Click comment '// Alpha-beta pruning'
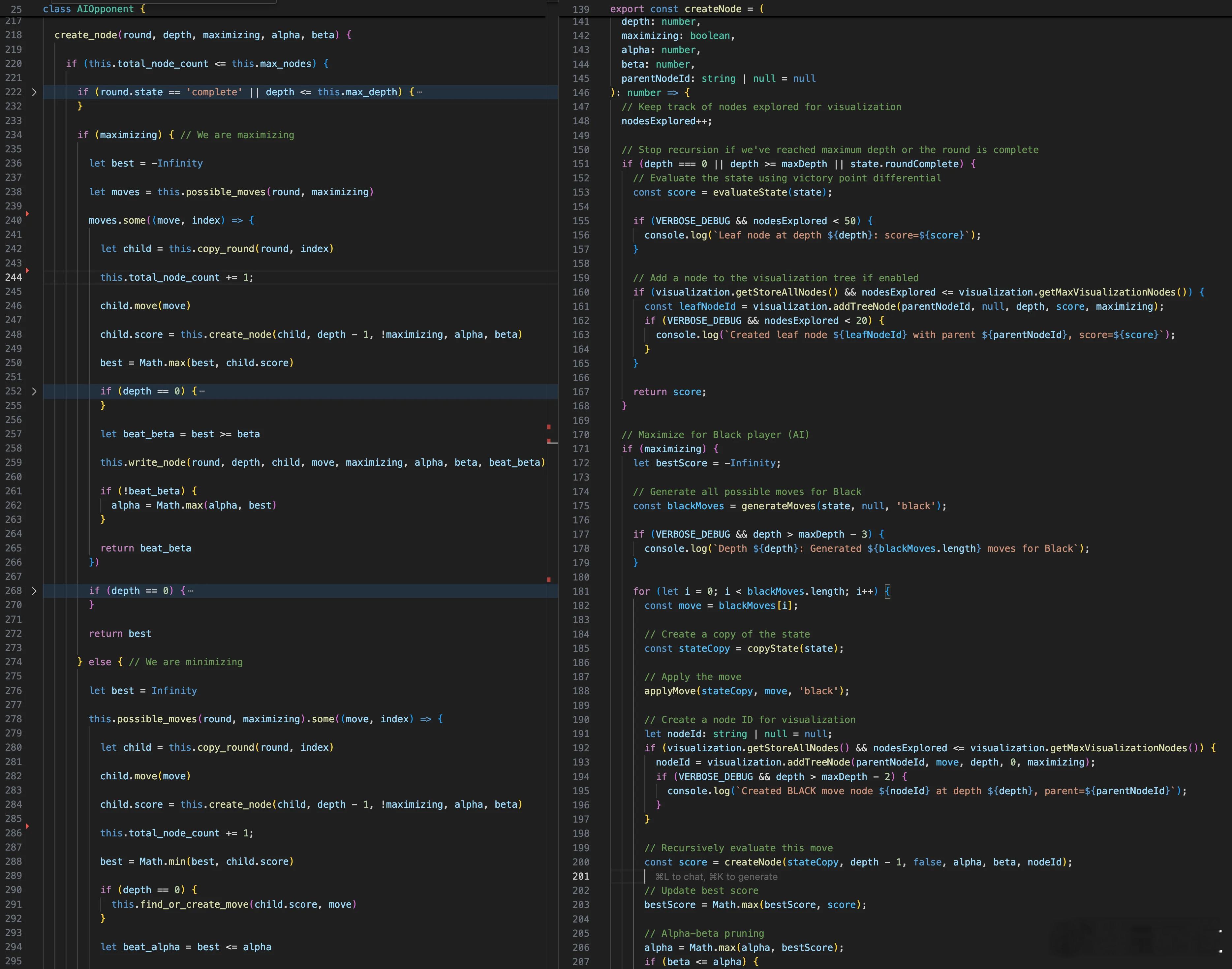The height and width of the screenshot is (969, 1232). tap(704, 933)
